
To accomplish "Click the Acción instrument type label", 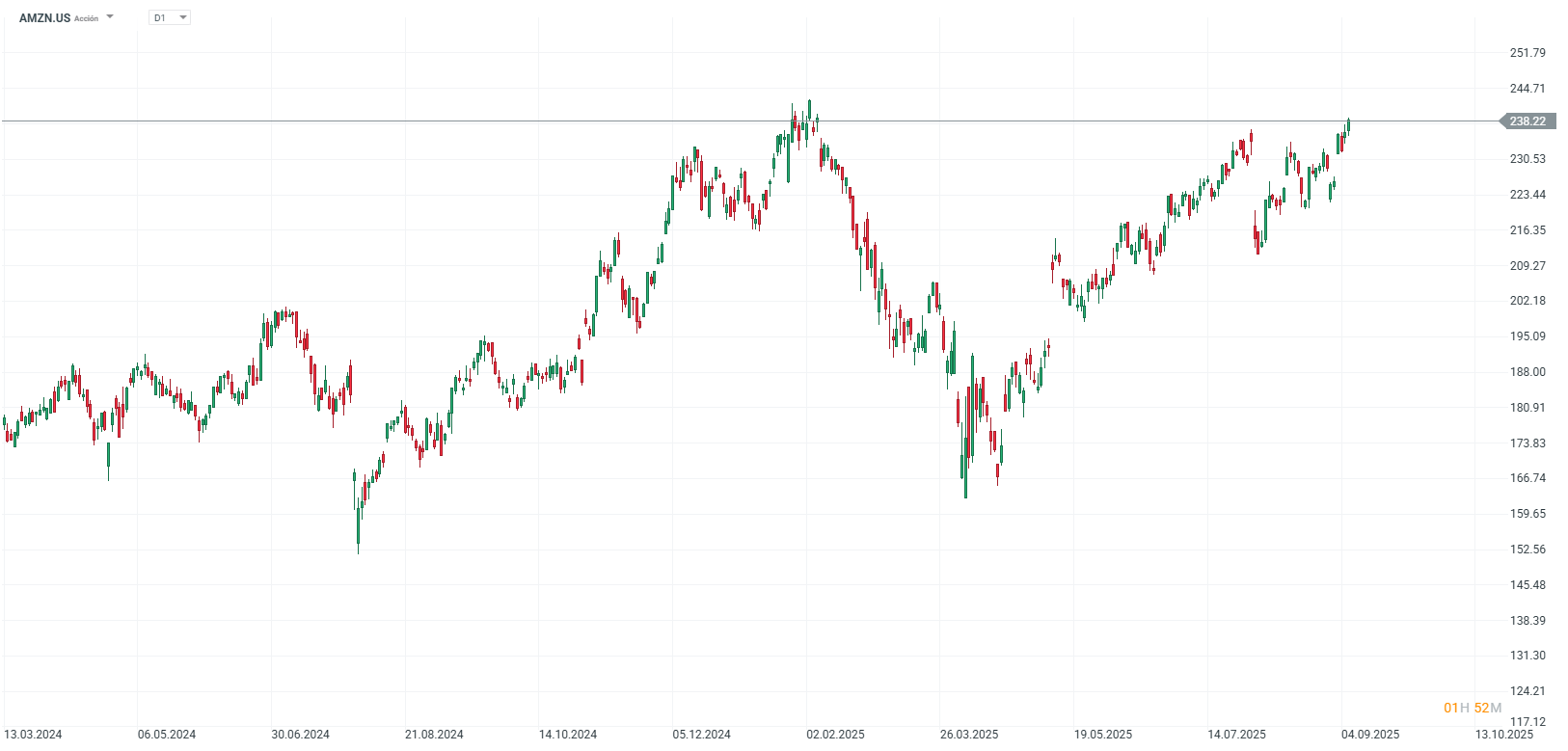I will (x=86, y=17).
